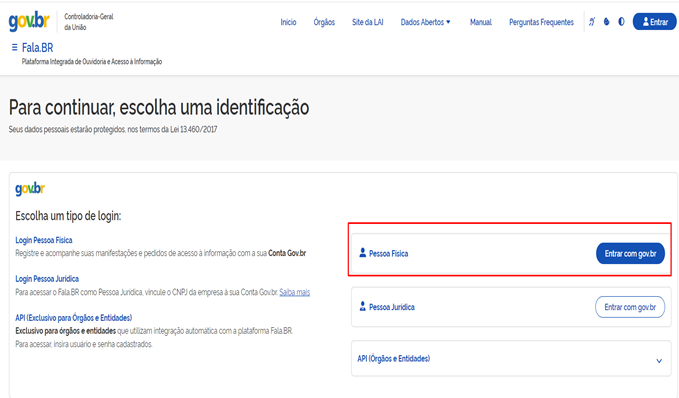Click the Login Pessoa Jurídica heading
Screen dimensions: 679x398
47,278
